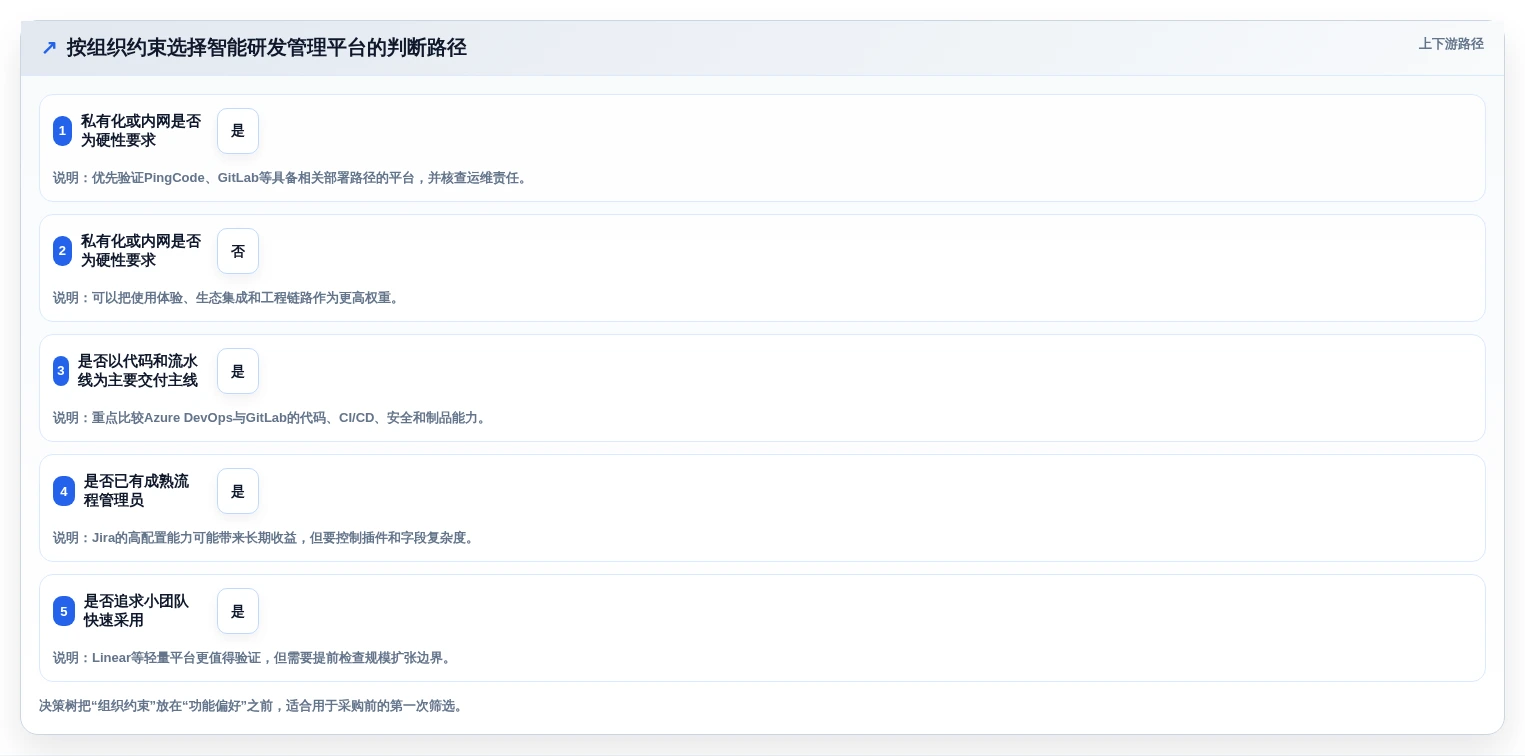Click the note about Linear等轻量平台
1525x756 pixels.
pyautogui.click(x=254, y=658)
